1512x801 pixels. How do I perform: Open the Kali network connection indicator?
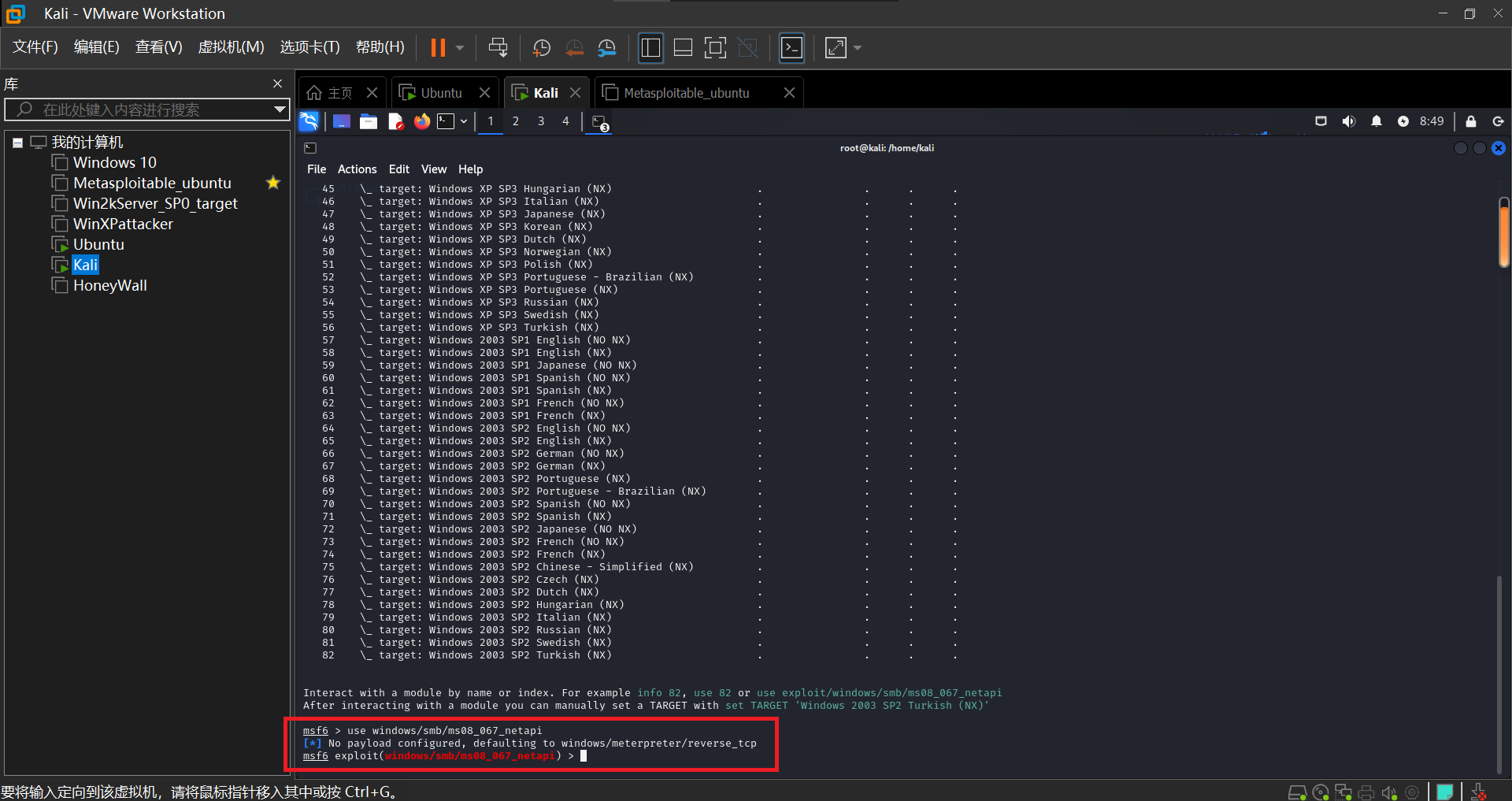(x=1321, y=121)
